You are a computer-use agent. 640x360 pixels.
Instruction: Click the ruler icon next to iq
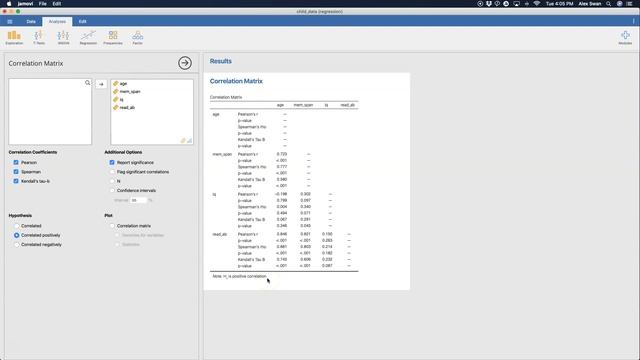[x=116, y=99]
